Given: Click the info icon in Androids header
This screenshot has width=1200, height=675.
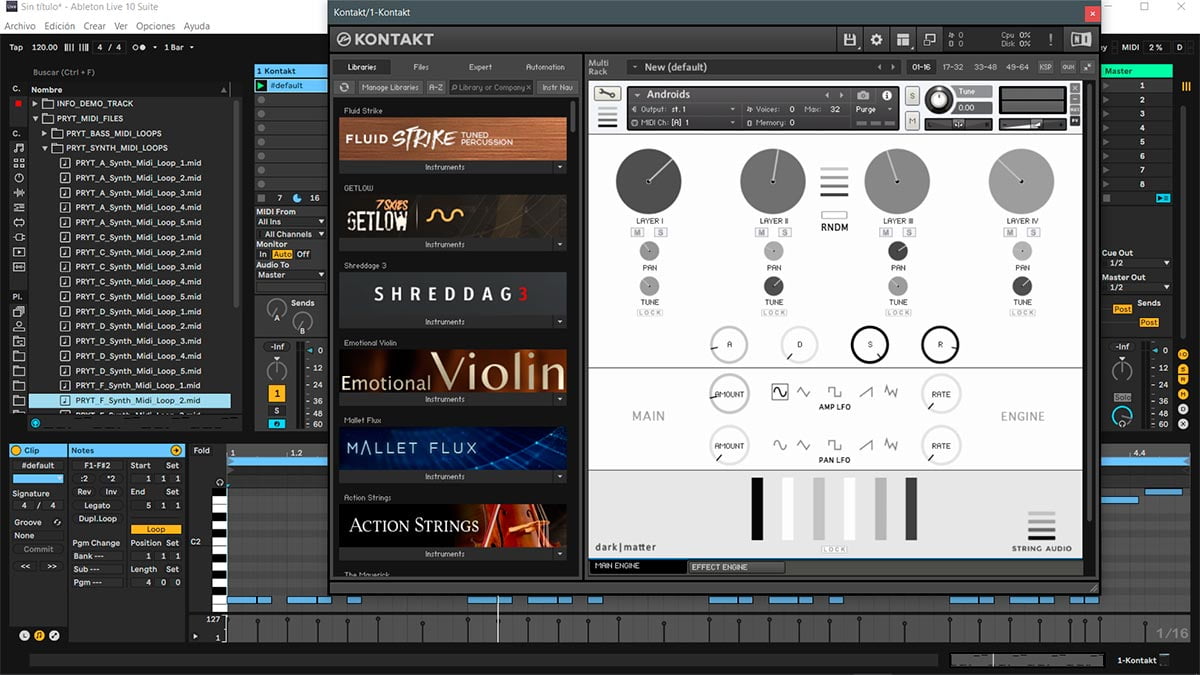Looking at the screenshot, I should [886, 95].
